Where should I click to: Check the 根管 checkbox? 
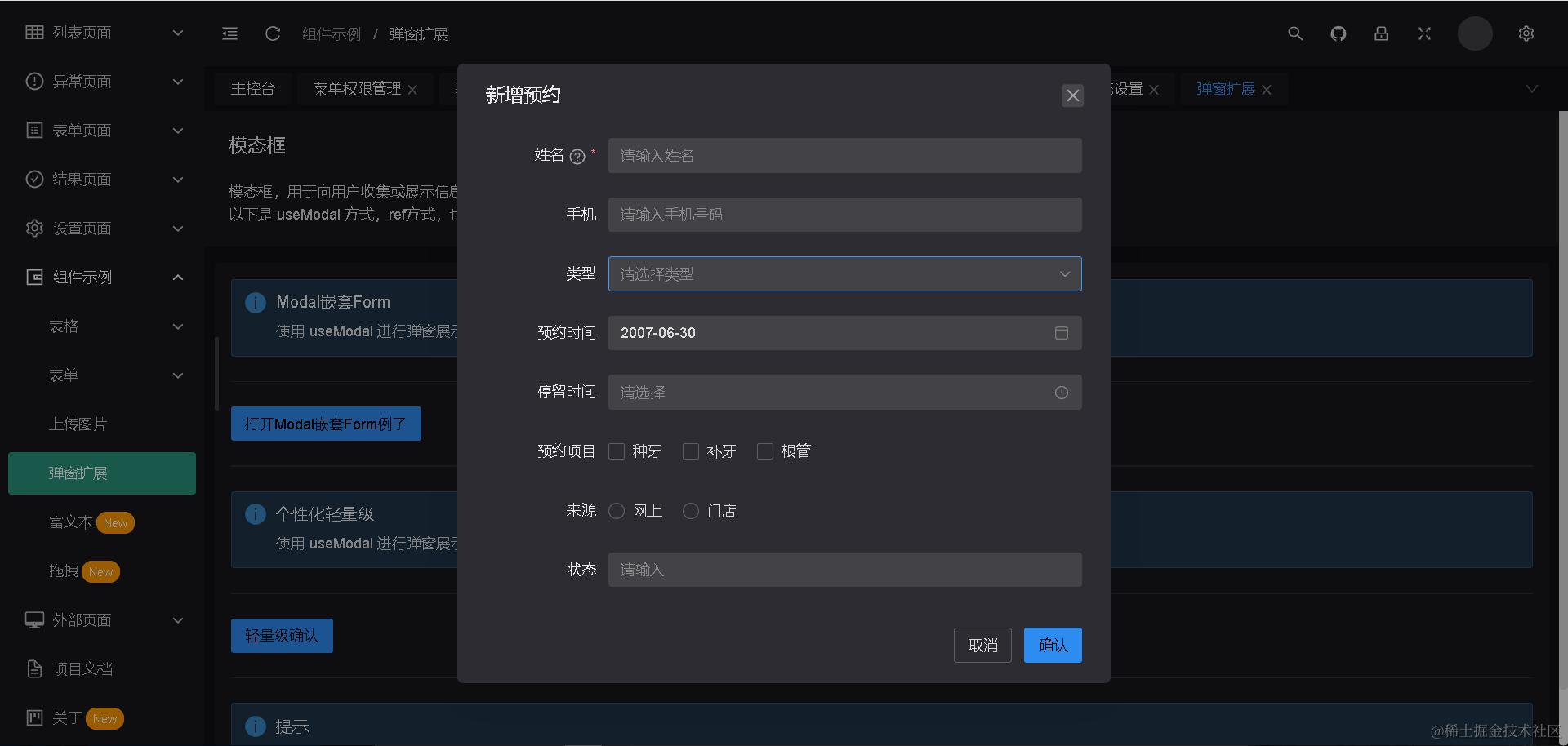pyautogui.click(x=765, y=451)
